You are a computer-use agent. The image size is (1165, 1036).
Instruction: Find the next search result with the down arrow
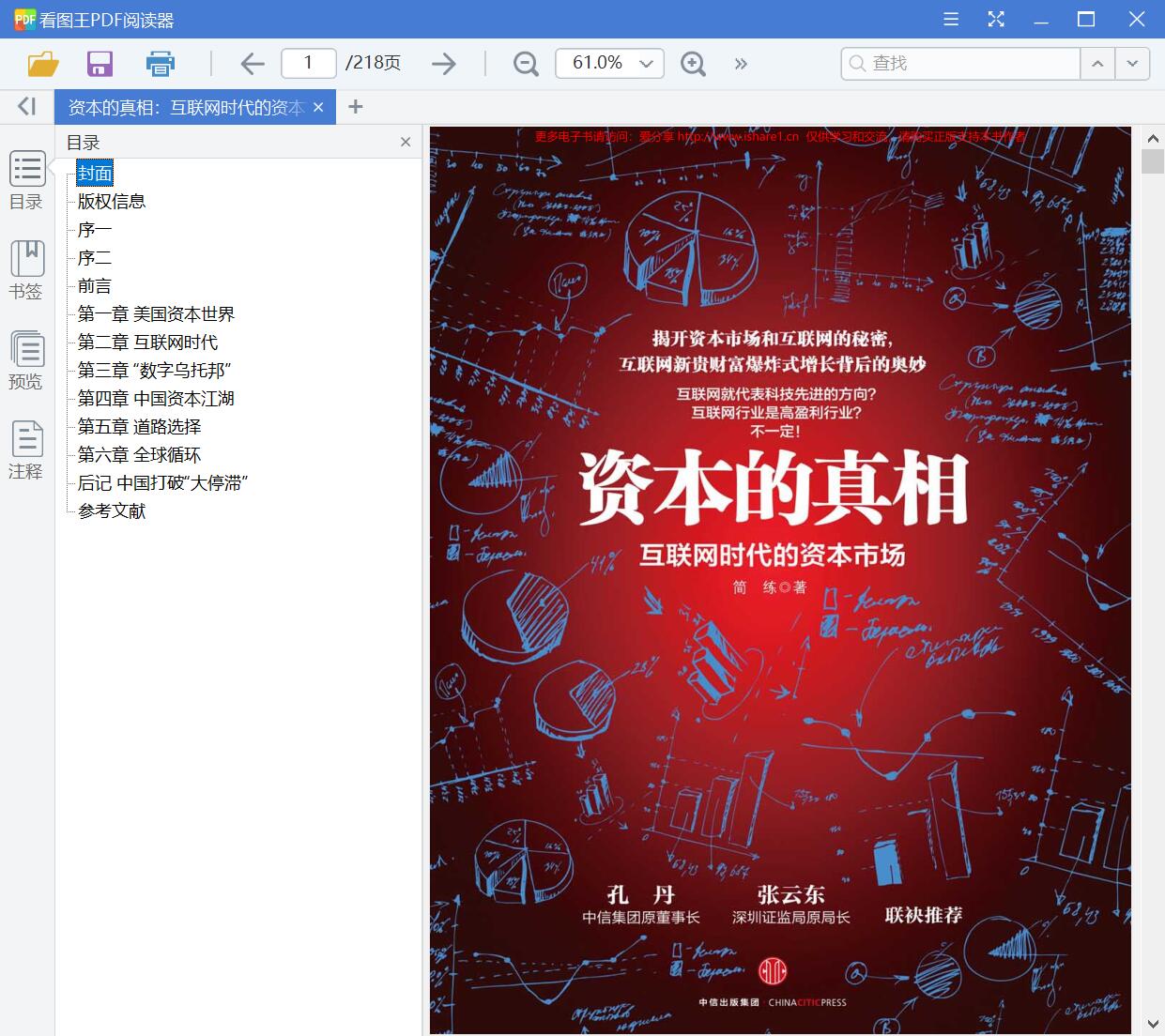click(1132, 63)
